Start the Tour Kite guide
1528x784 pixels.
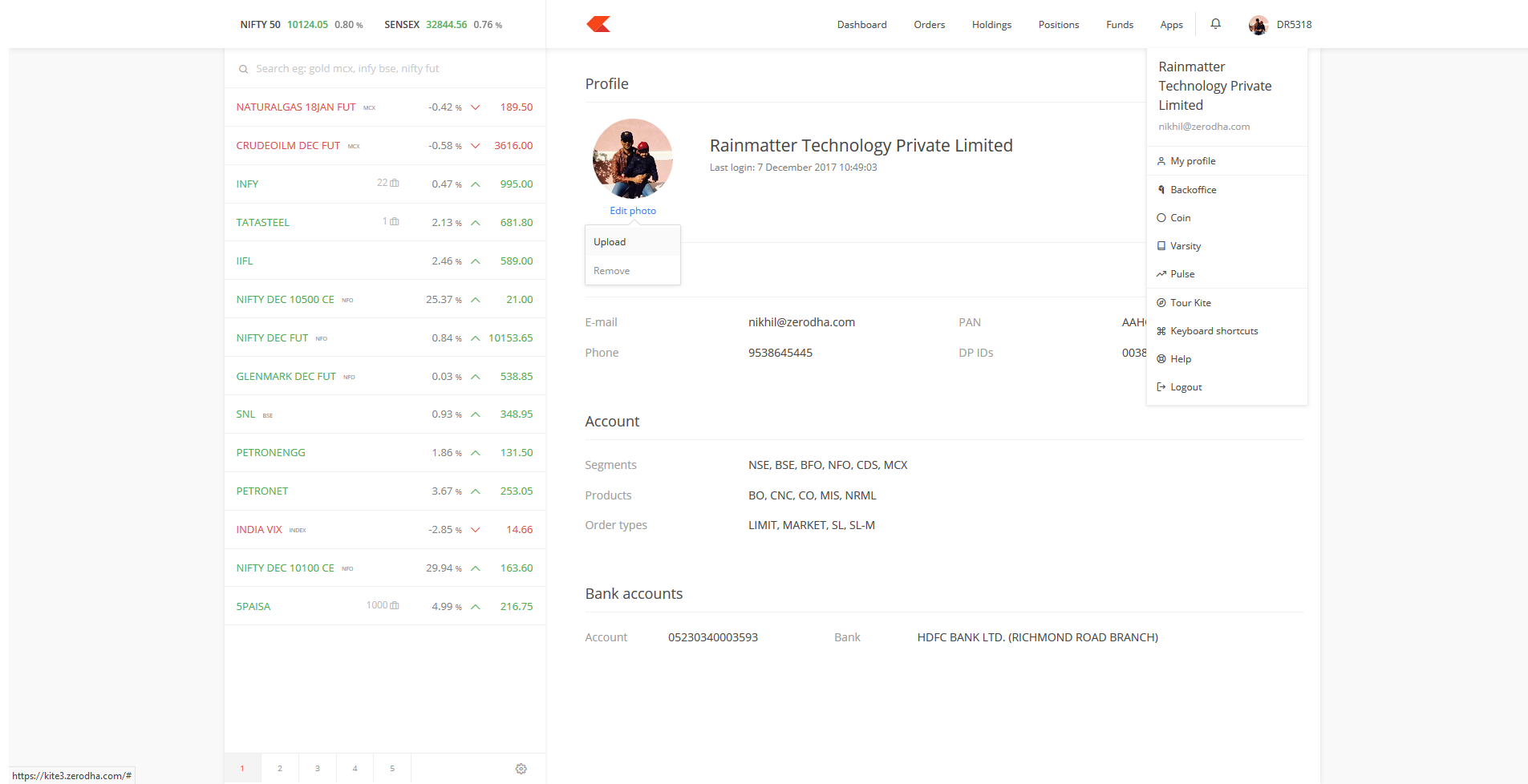point(1226,303)
